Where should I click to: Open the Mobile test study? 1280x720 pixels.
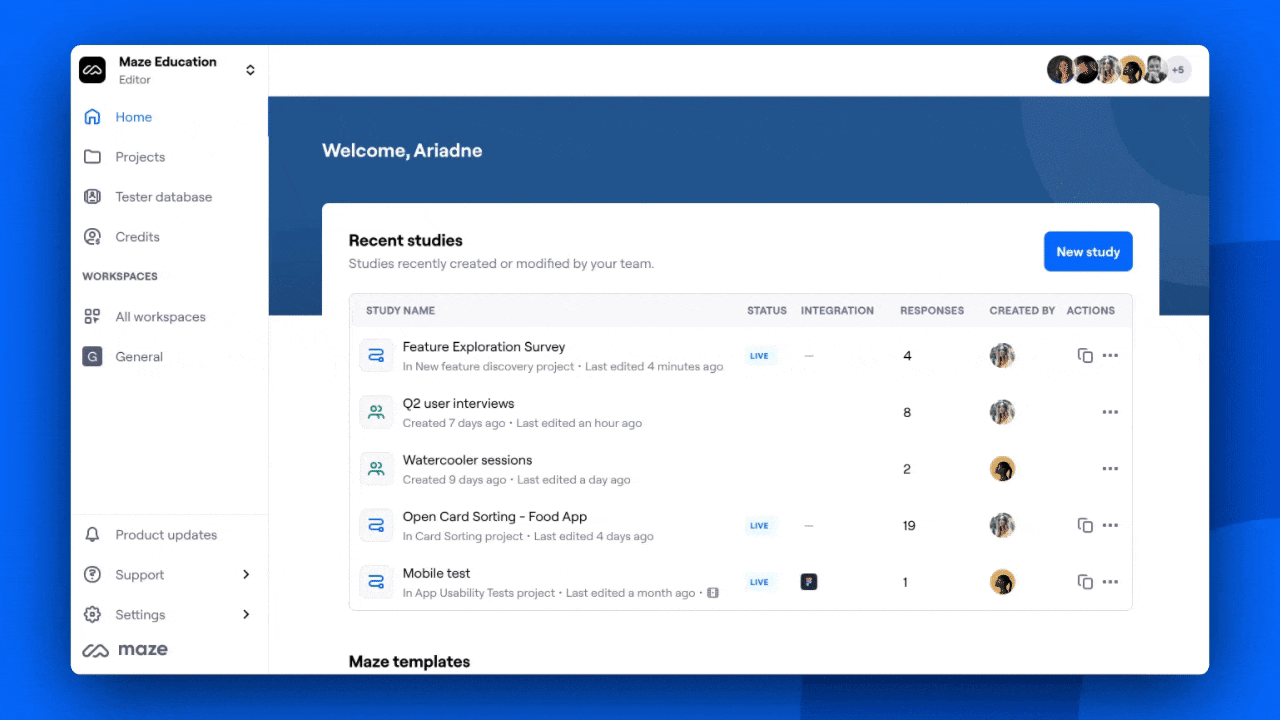pyautogui.click(x=436, y=573)
